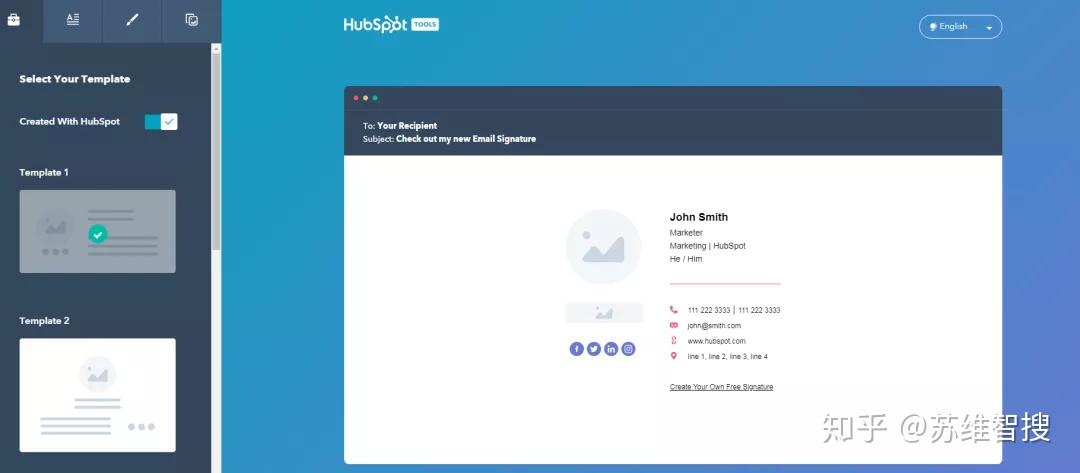
Task: Click the website link icon
Action: coord(674,341)
